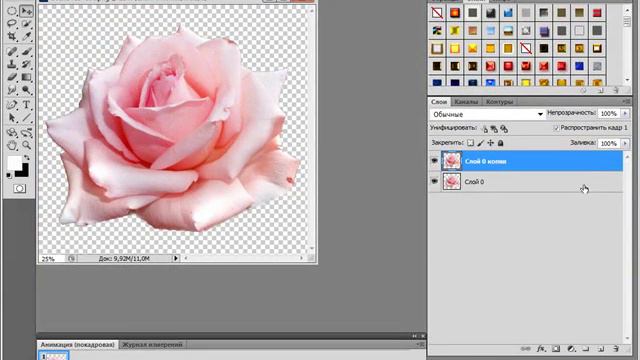Toggle lock transparent pixels
Image resolution: width=640 pixels, height=360 pixels.
(471, 143)
